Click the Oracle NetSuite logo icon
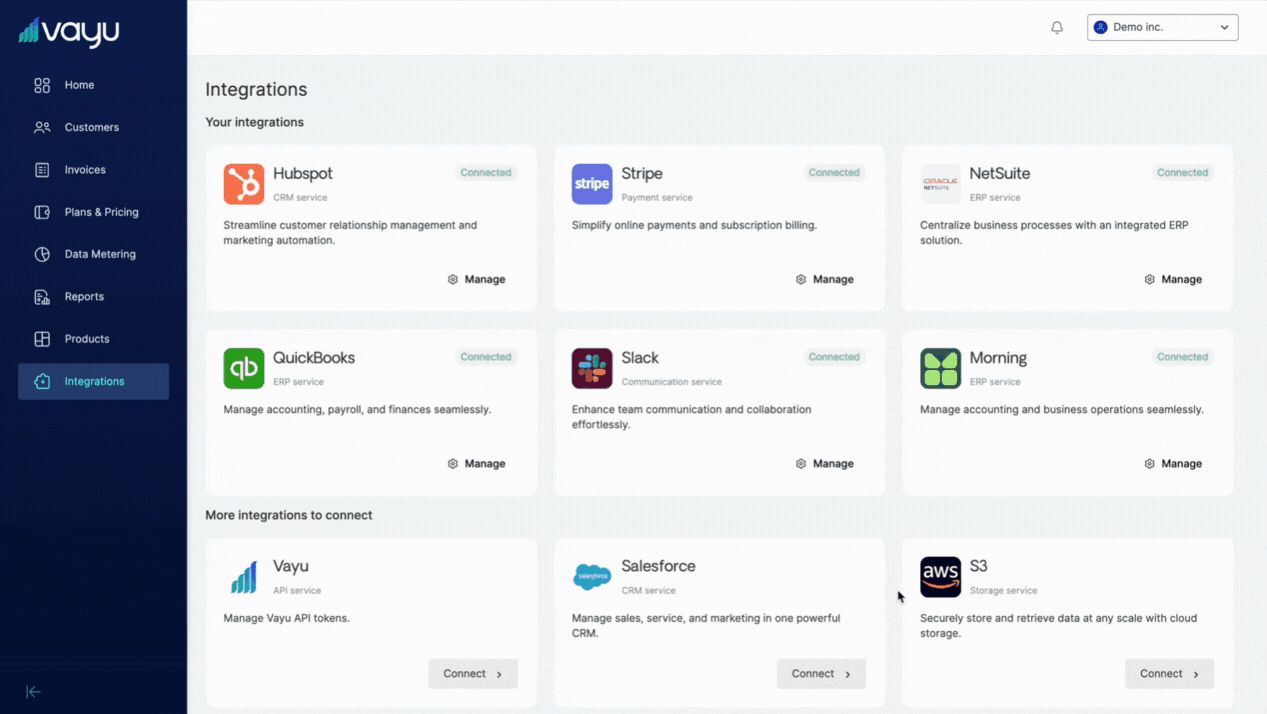1267x714 pixels. click(940, 184)
